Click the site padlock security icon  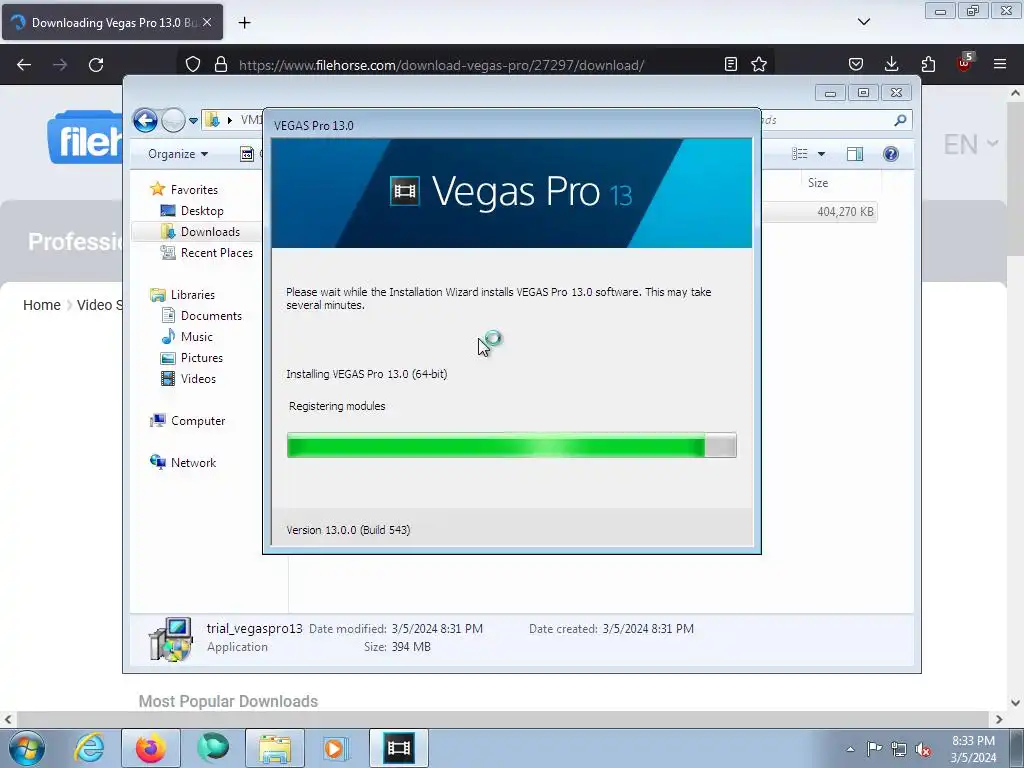tap(221, 65)
